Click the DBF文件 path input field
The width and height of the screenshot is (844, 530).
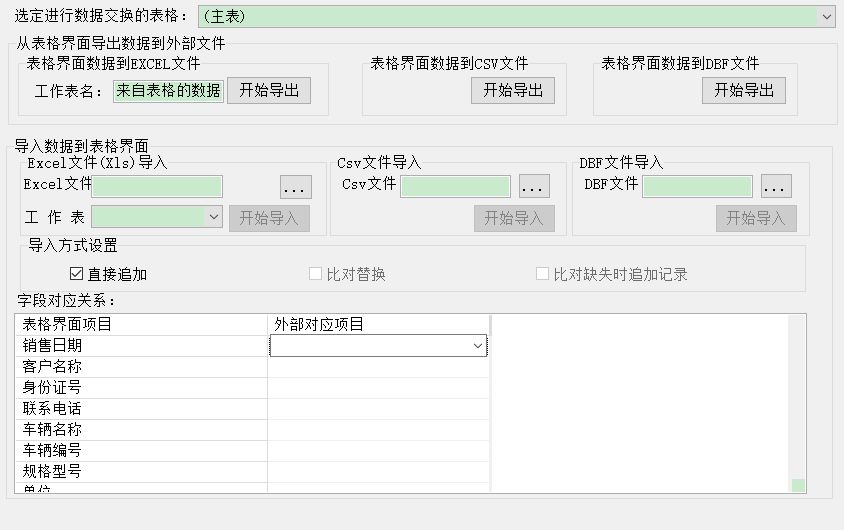coord(697,186)
